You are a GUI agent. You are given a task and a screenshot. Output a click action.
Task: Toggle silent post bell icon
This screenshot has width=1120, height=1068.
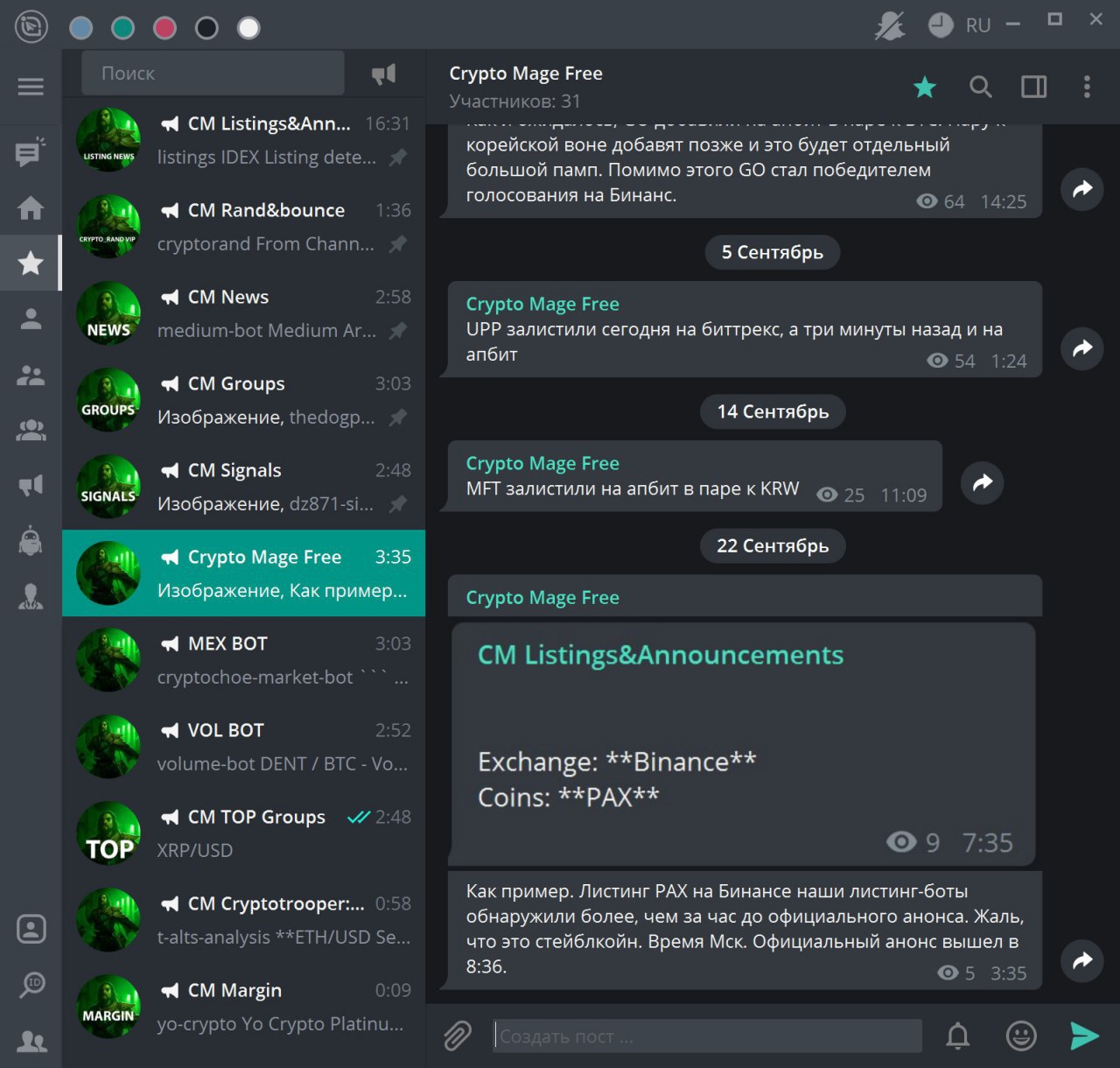click(x=958, y=1036)
